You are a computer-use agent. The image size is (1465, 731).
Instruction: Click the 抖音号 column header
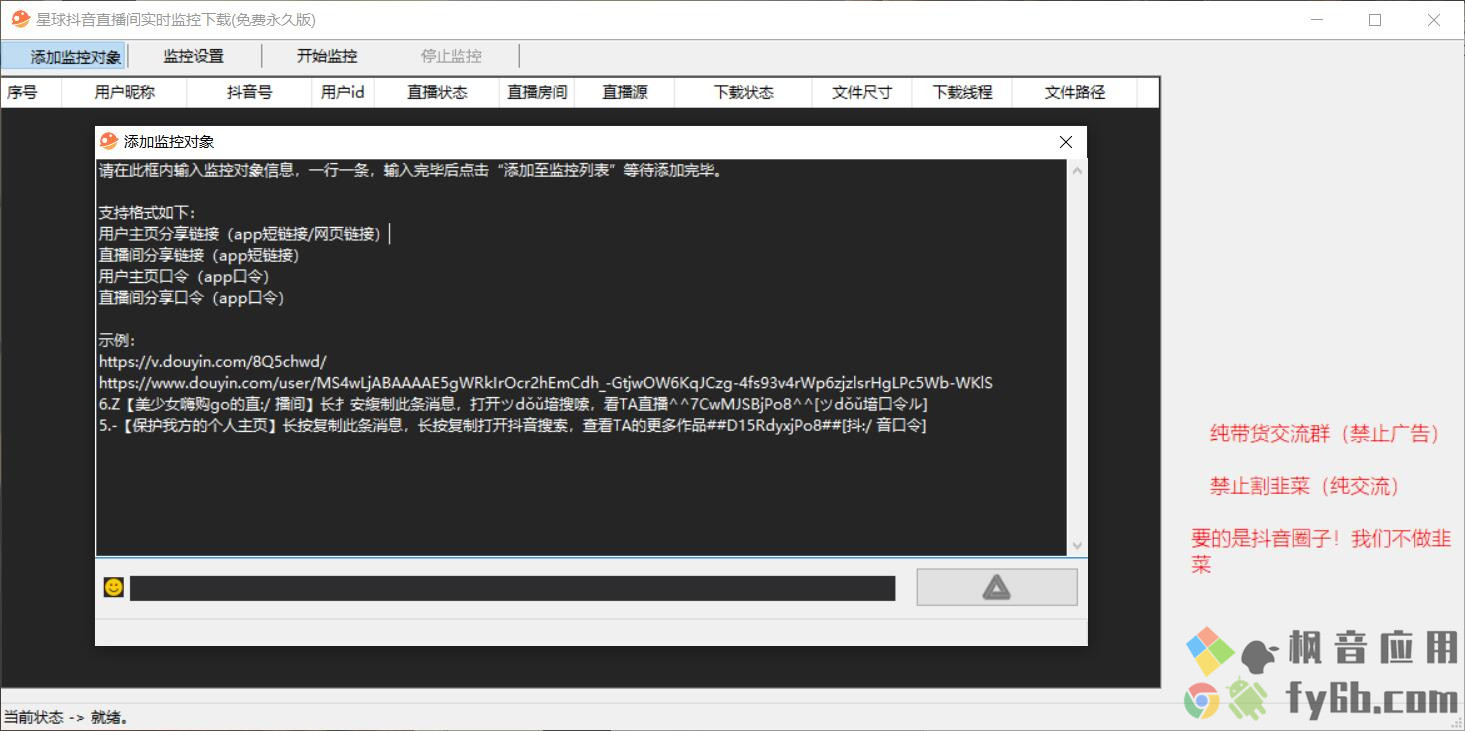[x=249, y=92]
